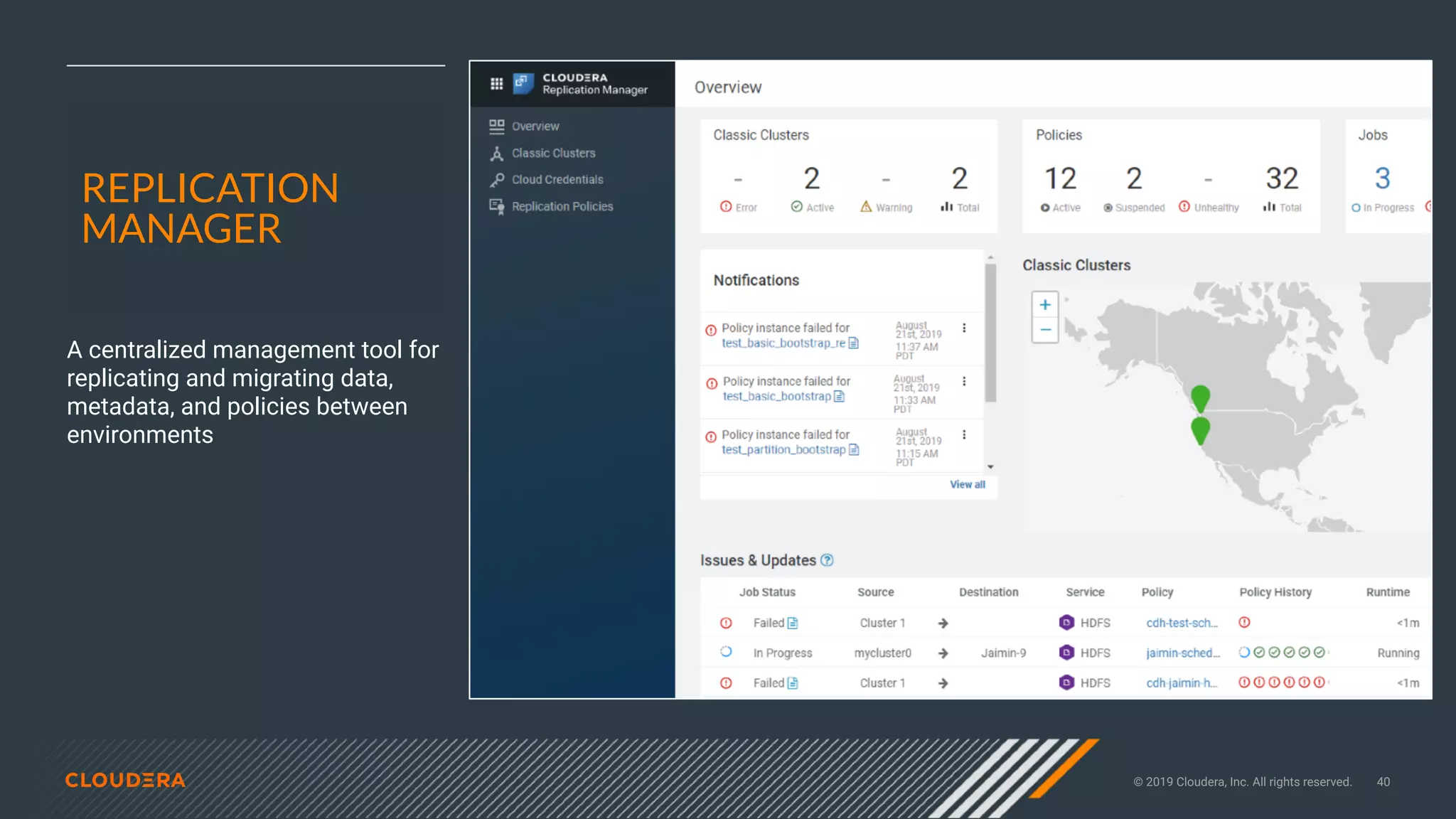
Task: Click the lower green map cluster marker
Action: point(1200,430)
